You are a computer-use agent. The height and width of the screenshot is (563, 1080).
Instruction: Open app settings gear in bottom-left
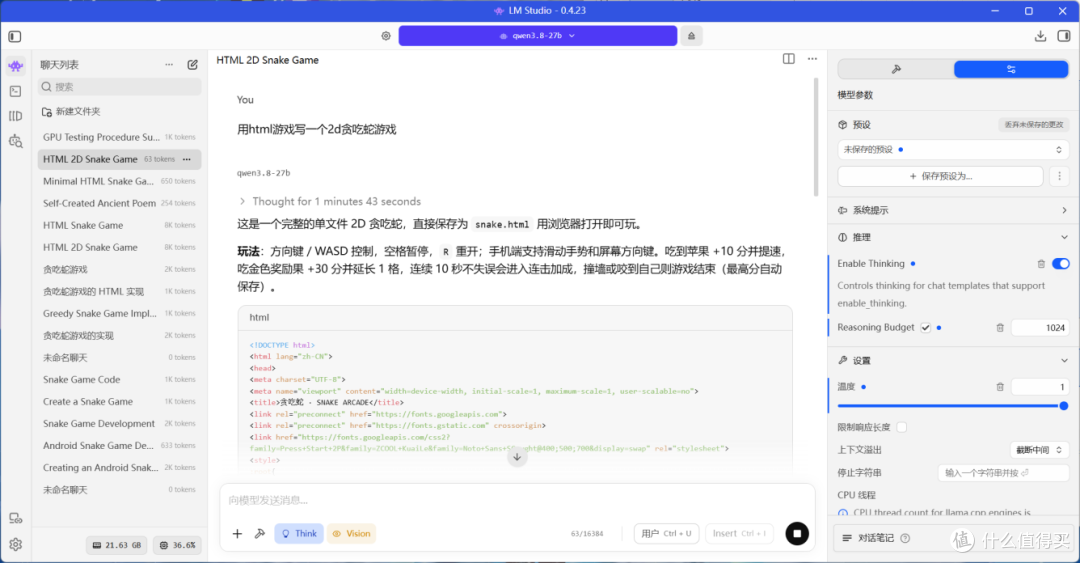[15, 544]
